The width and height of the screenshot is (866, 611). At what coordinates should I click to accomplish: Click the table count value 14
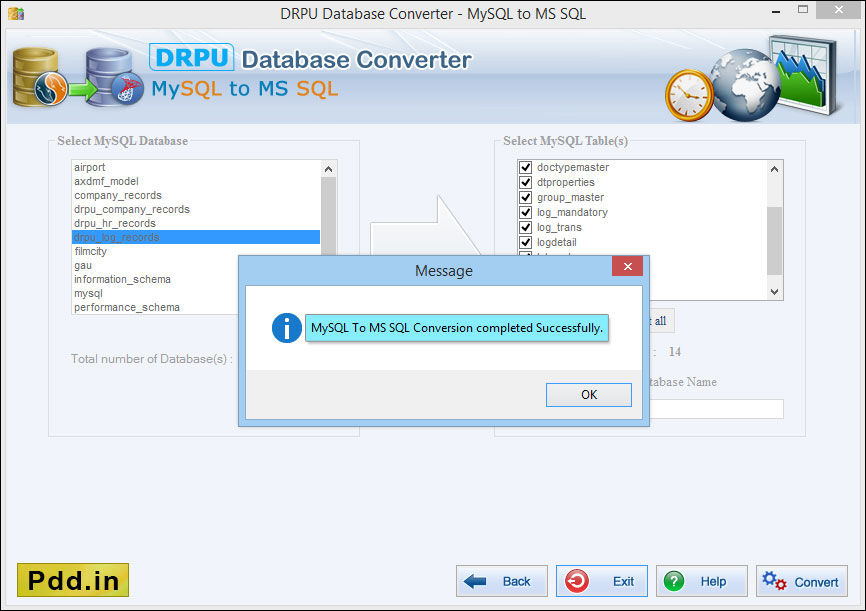point(674,352)
